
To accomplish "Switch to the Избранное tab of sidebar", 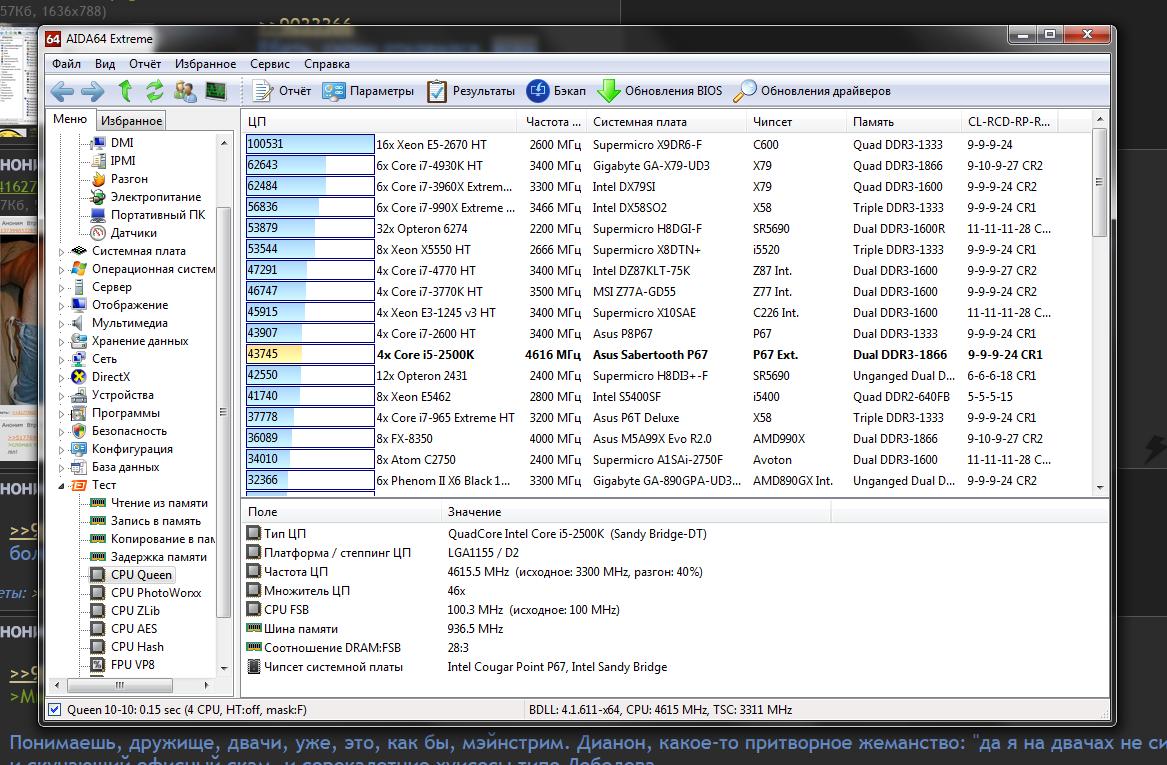I will (x=132, y=121).
